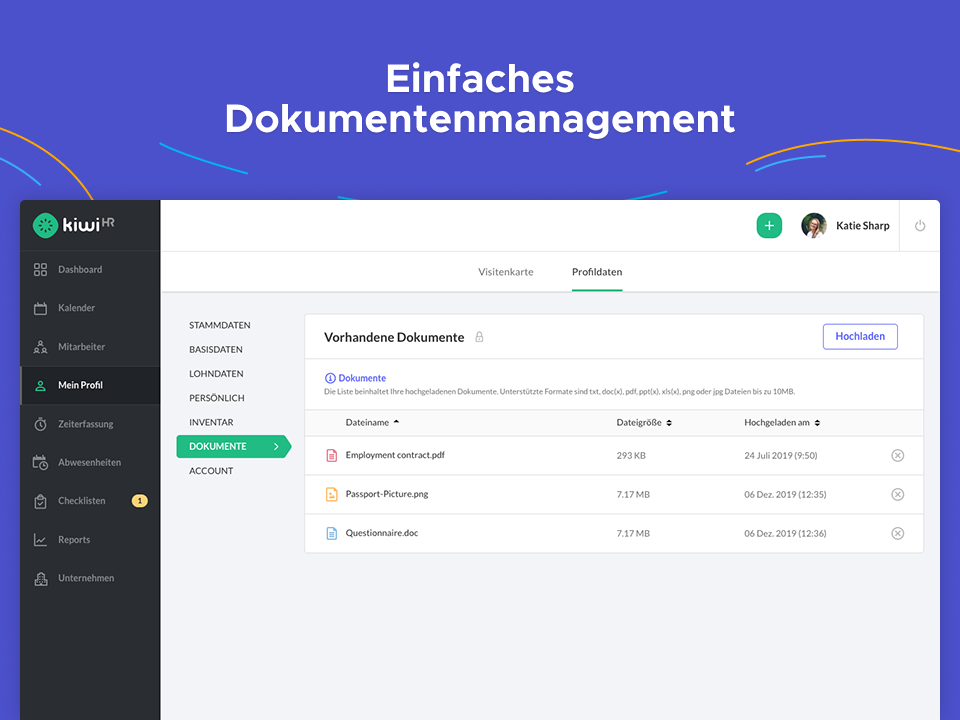Open Employment contract.pdf file
The height and width of the screenshot is (720, 960).
coord(395,455)
